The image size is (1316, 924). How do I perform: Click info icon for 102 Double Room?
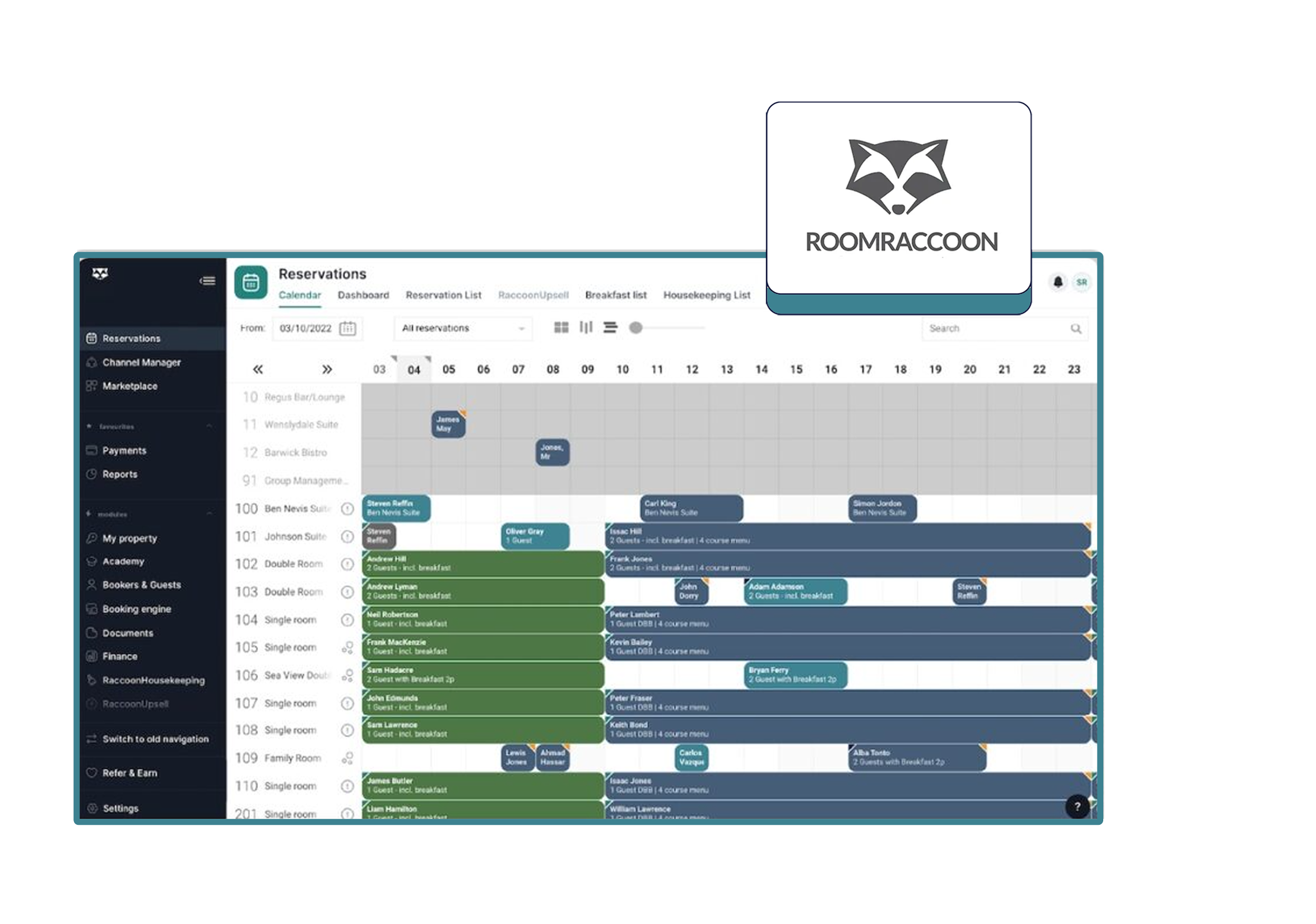(x=348, y=564)
